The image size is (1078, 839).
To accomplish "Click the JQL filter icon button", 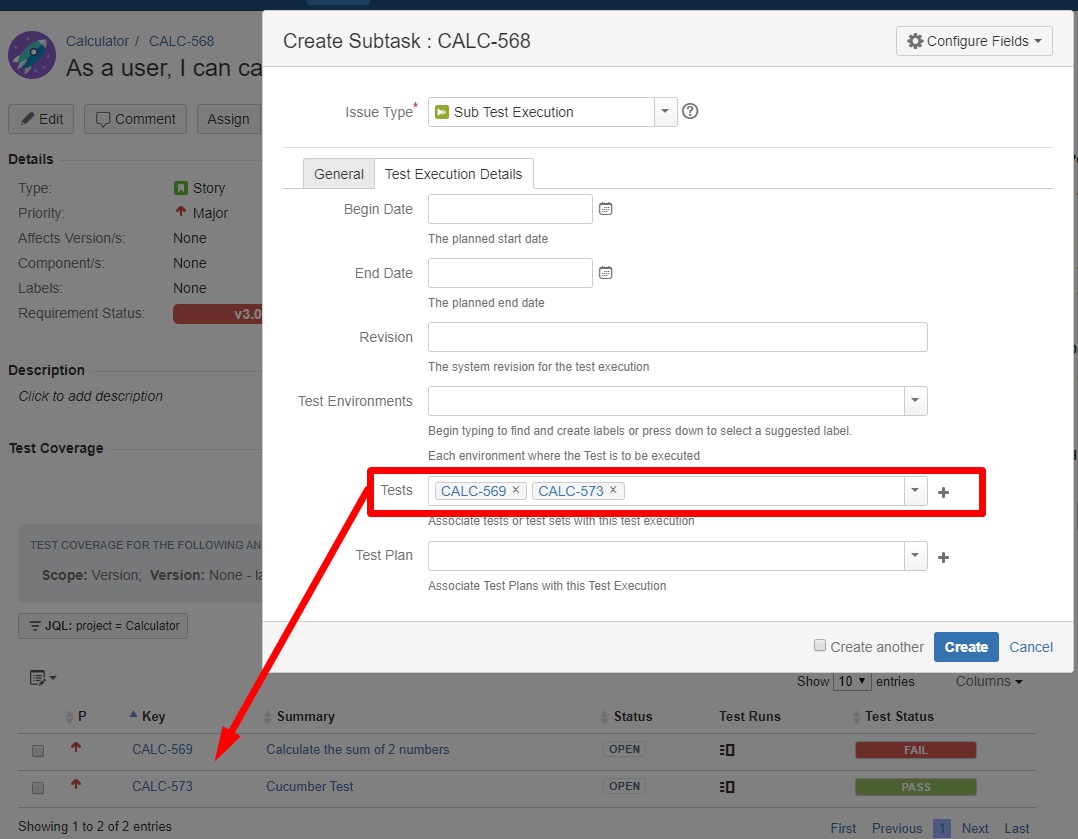I will click(x=102, y=626).
